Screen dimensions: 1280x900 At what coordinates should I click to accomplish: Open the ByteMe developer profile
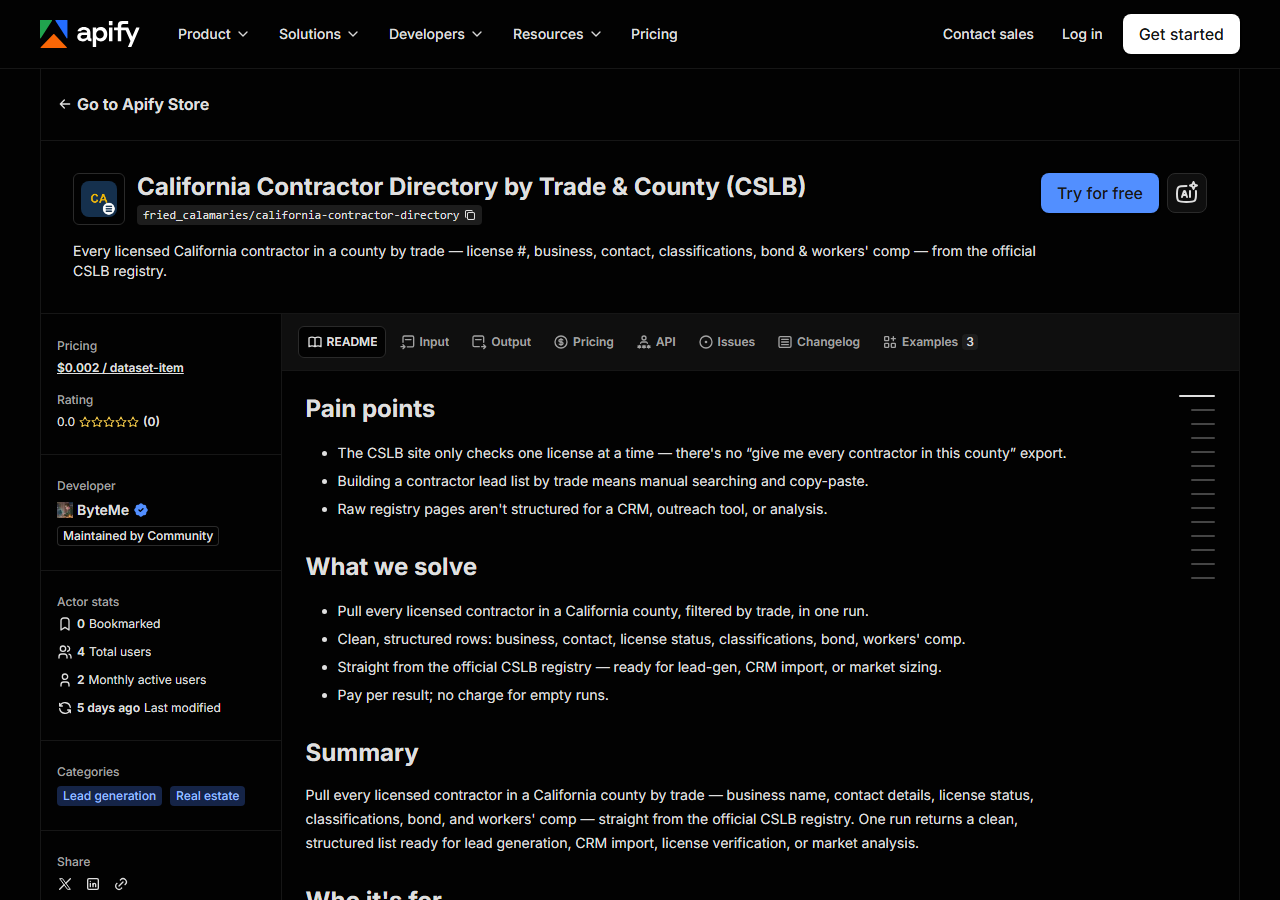pyautogui.click(x=103, y=510)
